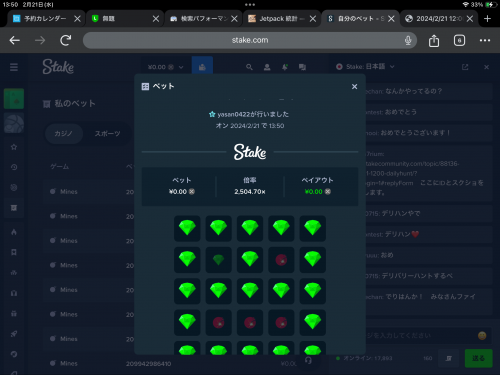The width and height of the screenshot is (500, 375).
Task: Close the 予約カレンダー tab
Action: (77, 19)
